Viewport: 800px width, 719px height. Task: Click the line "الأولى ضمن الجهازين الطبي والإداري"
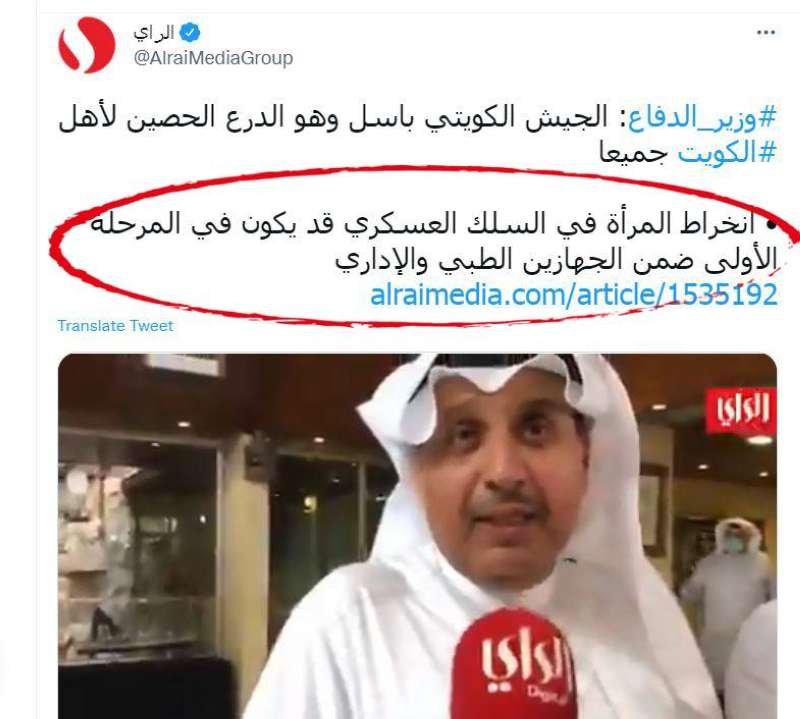tap(556, 260)
